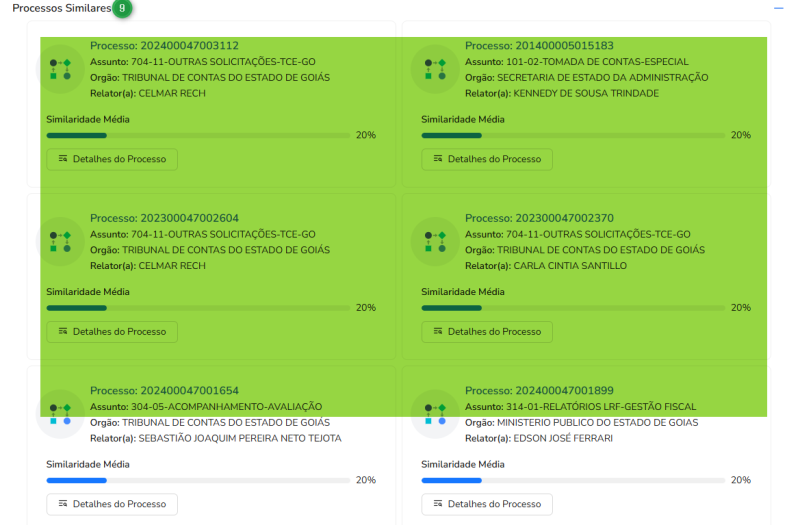Viewport: 800px width, 525px height.
Task: Click the blue workflow icon for process 202400047001899
Action: pos(435,413)
